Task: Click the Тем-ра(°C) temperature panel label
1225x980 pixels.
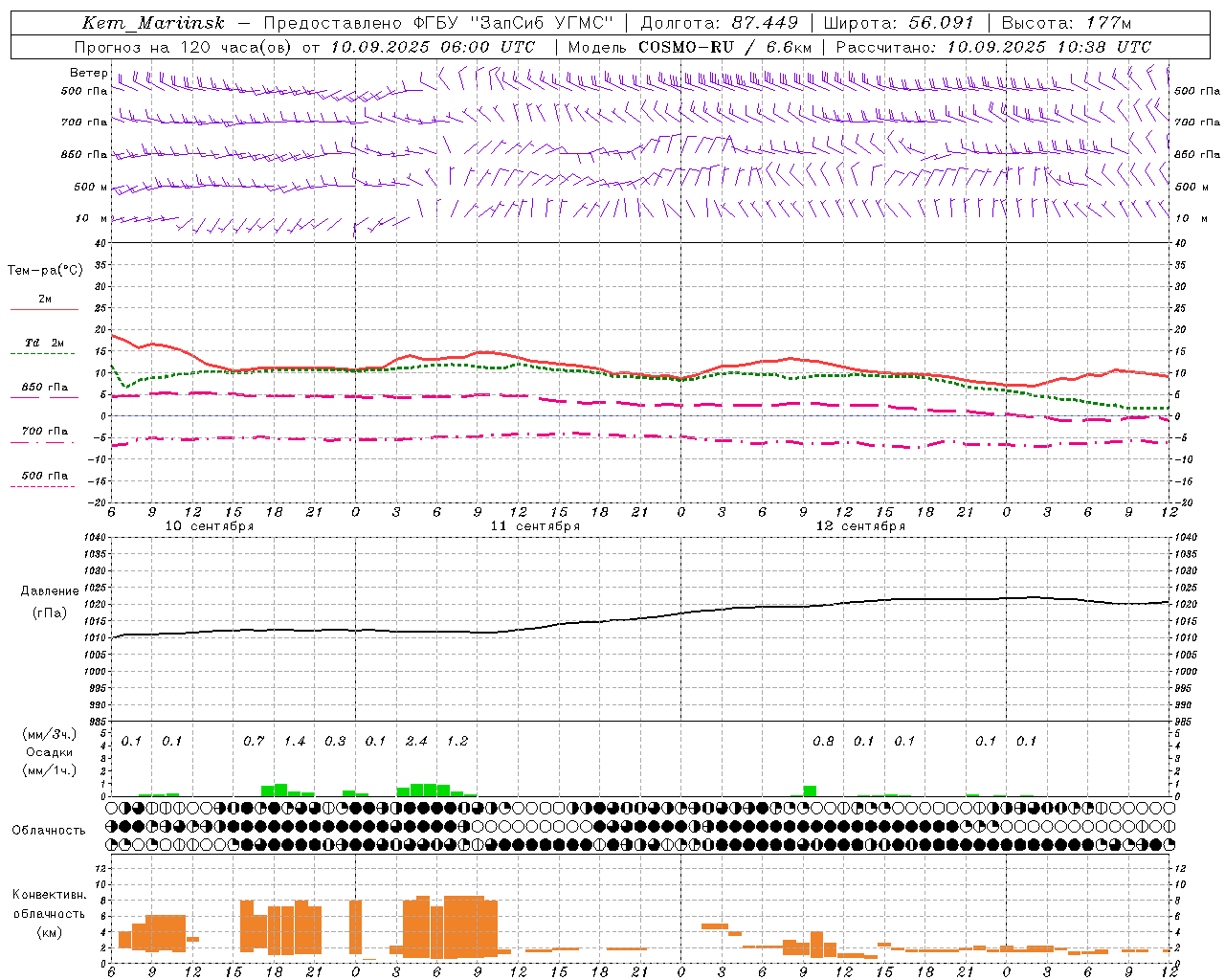Action: (45, 271)
